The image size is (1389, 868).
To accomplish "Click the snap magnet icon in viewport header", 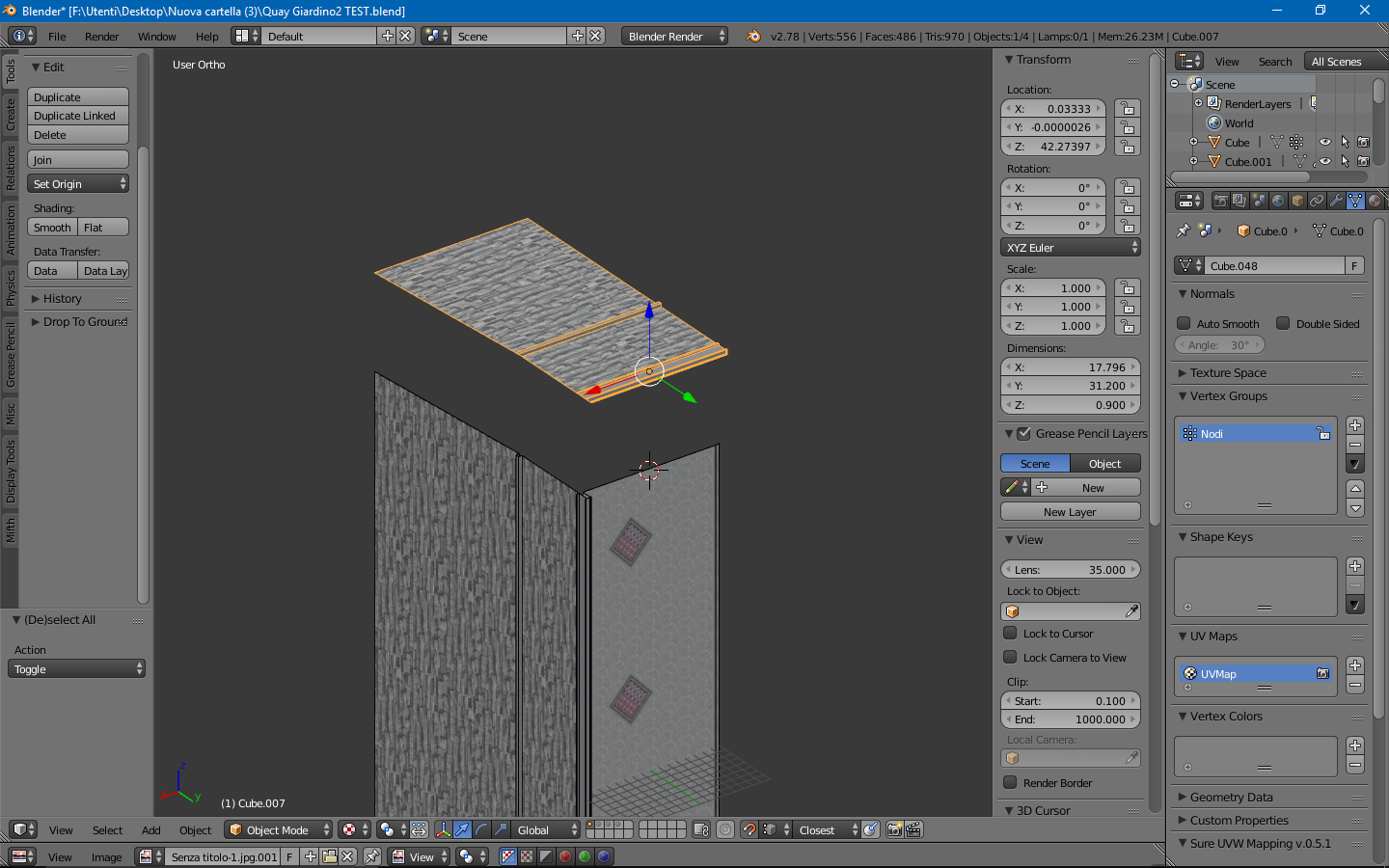I will [x=749, y=830].
